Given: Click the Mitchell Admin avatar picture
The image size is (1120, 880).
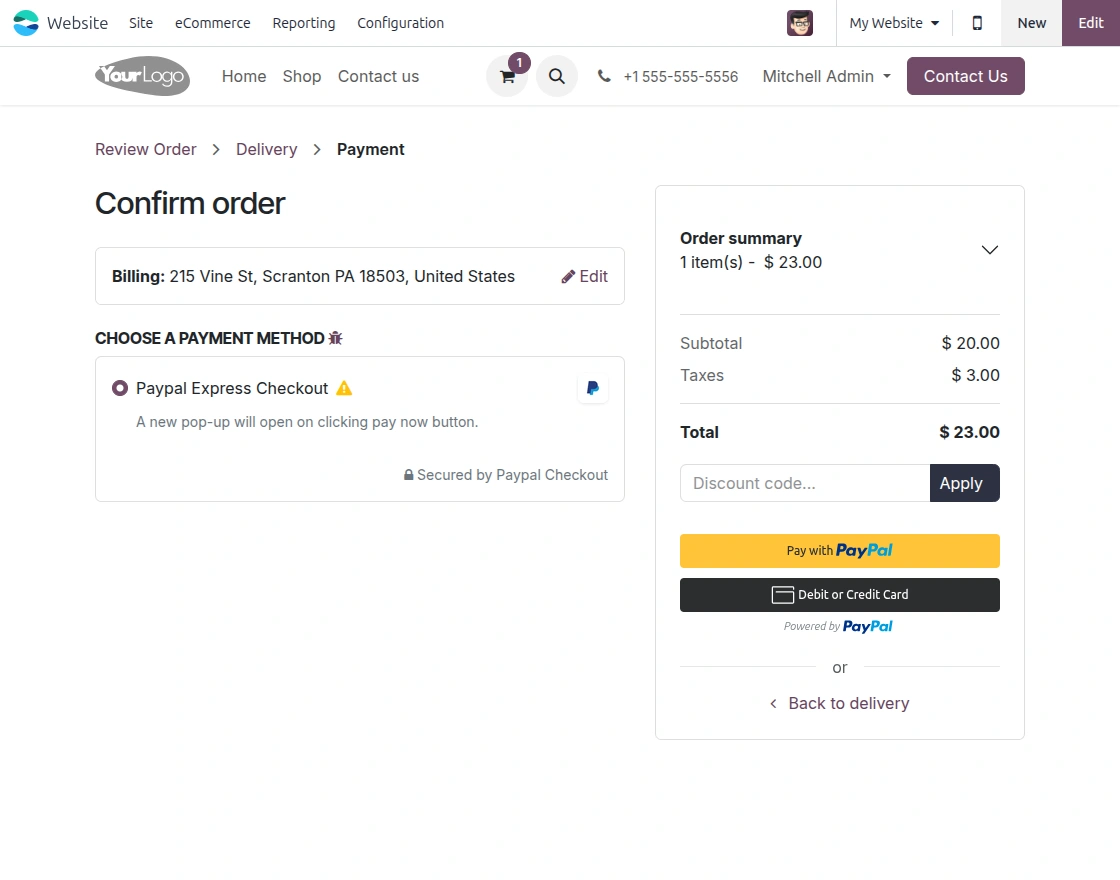Looking at the screenshot, I should pos(800,22).
